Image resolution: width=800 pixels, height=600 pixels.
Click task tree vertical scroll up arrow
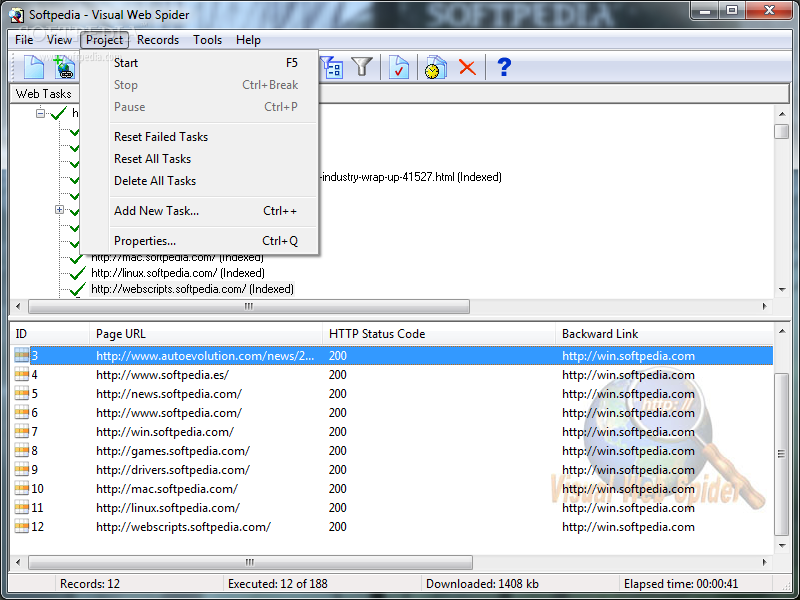tap(782, 113)
